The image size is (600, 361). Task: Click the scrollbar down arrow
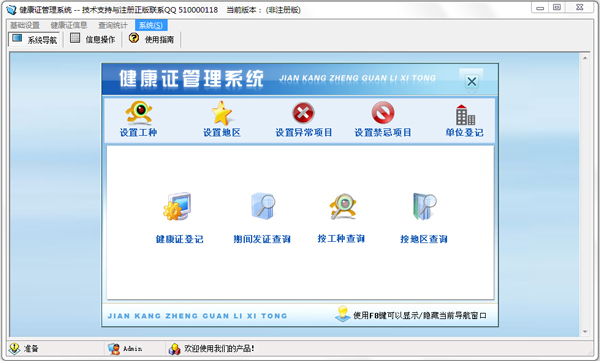click(585, 332)
